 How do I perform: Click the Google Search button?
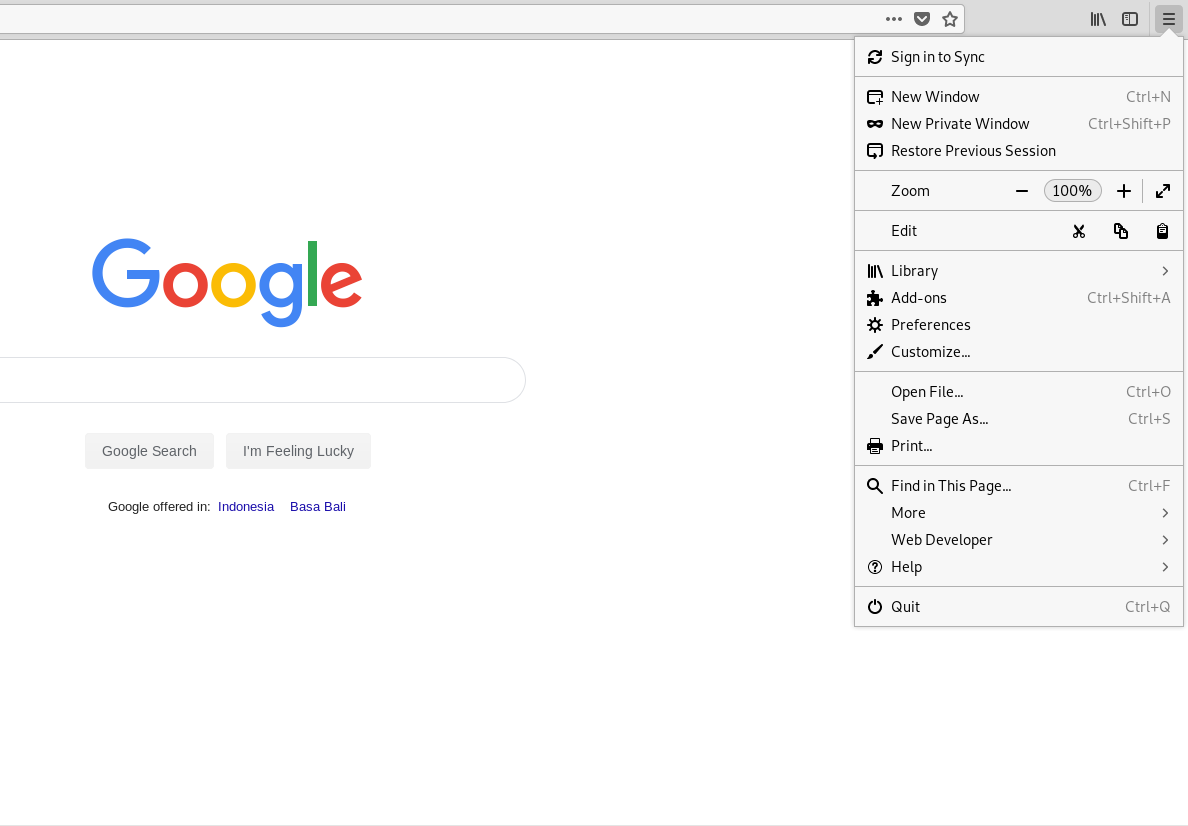(149, 451)
